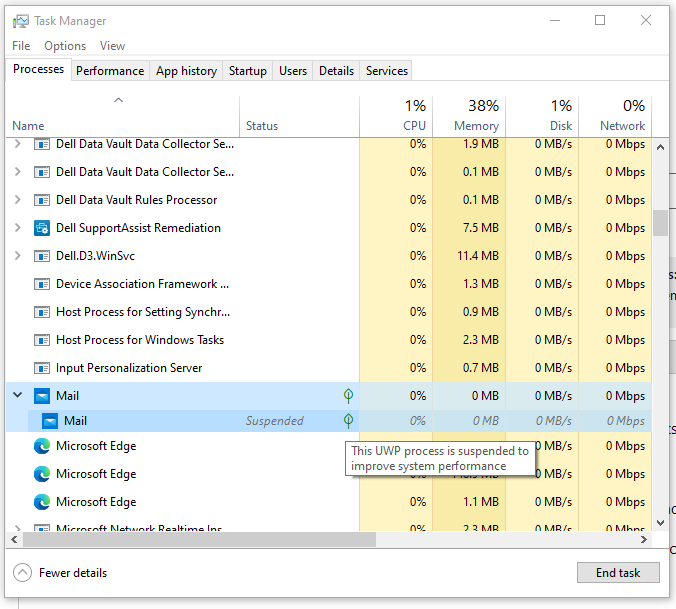The width and height of the screenshot is (676, 609).
Task: Minimize the Task Manager window
Action: click(555, 20)
